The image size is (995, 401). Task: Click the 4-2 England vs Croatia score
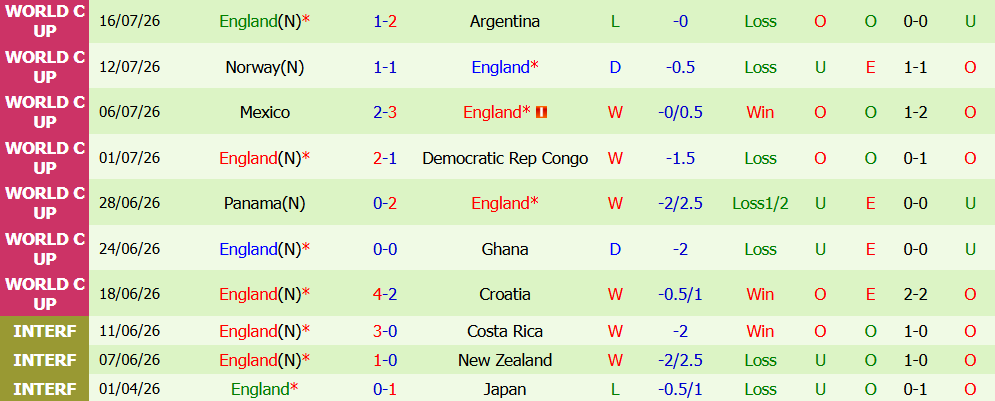385,294
